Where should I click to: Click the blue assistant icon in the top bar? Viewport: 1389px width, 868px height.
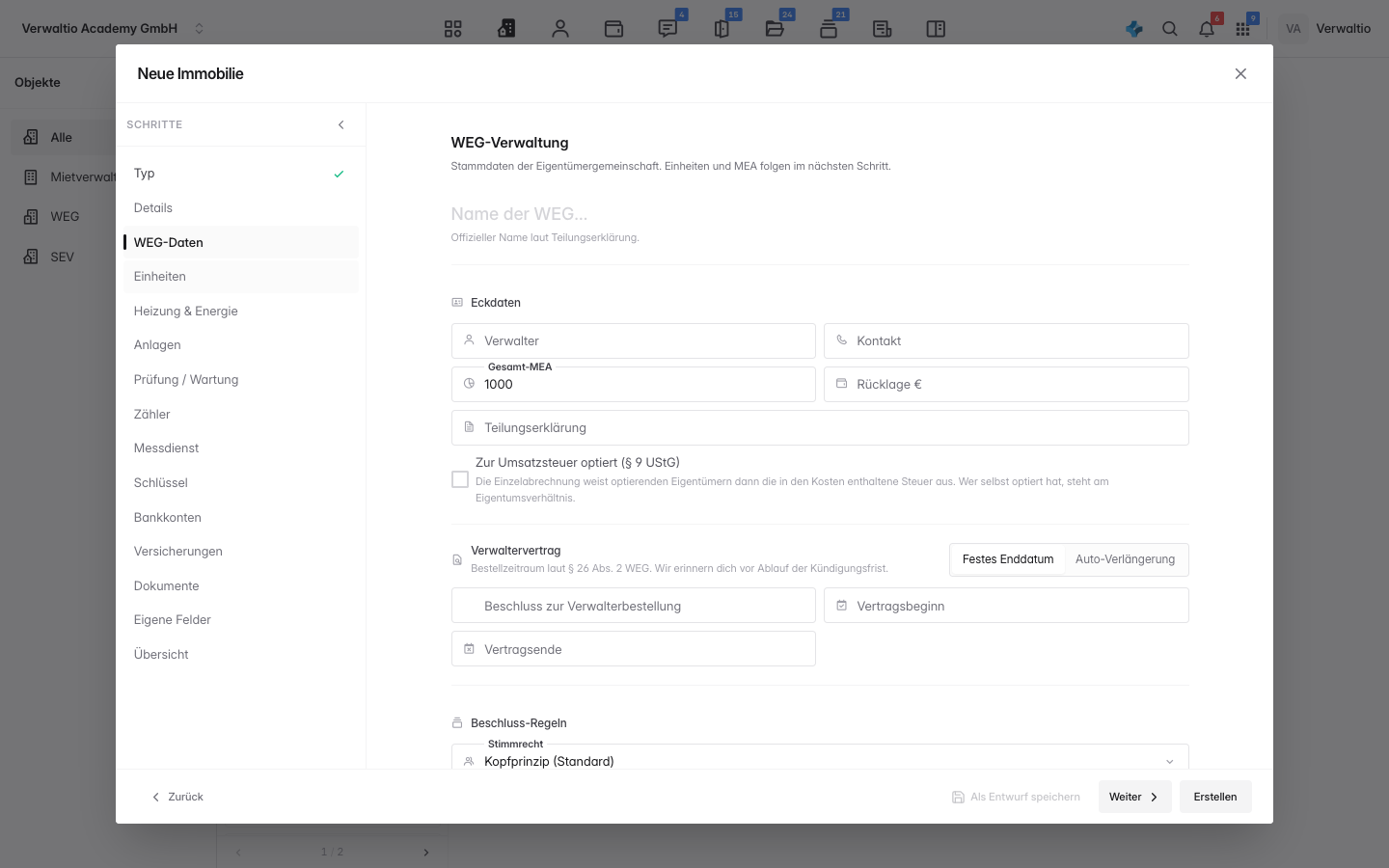(x=1134, y=29)
